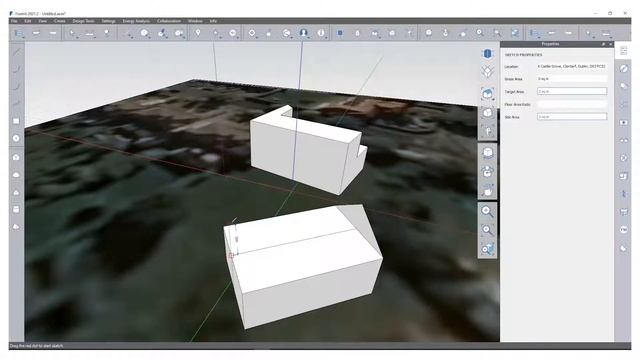Click the pan hand navigation icon
This screenshot has height=360, width=640.
[487, 191]
